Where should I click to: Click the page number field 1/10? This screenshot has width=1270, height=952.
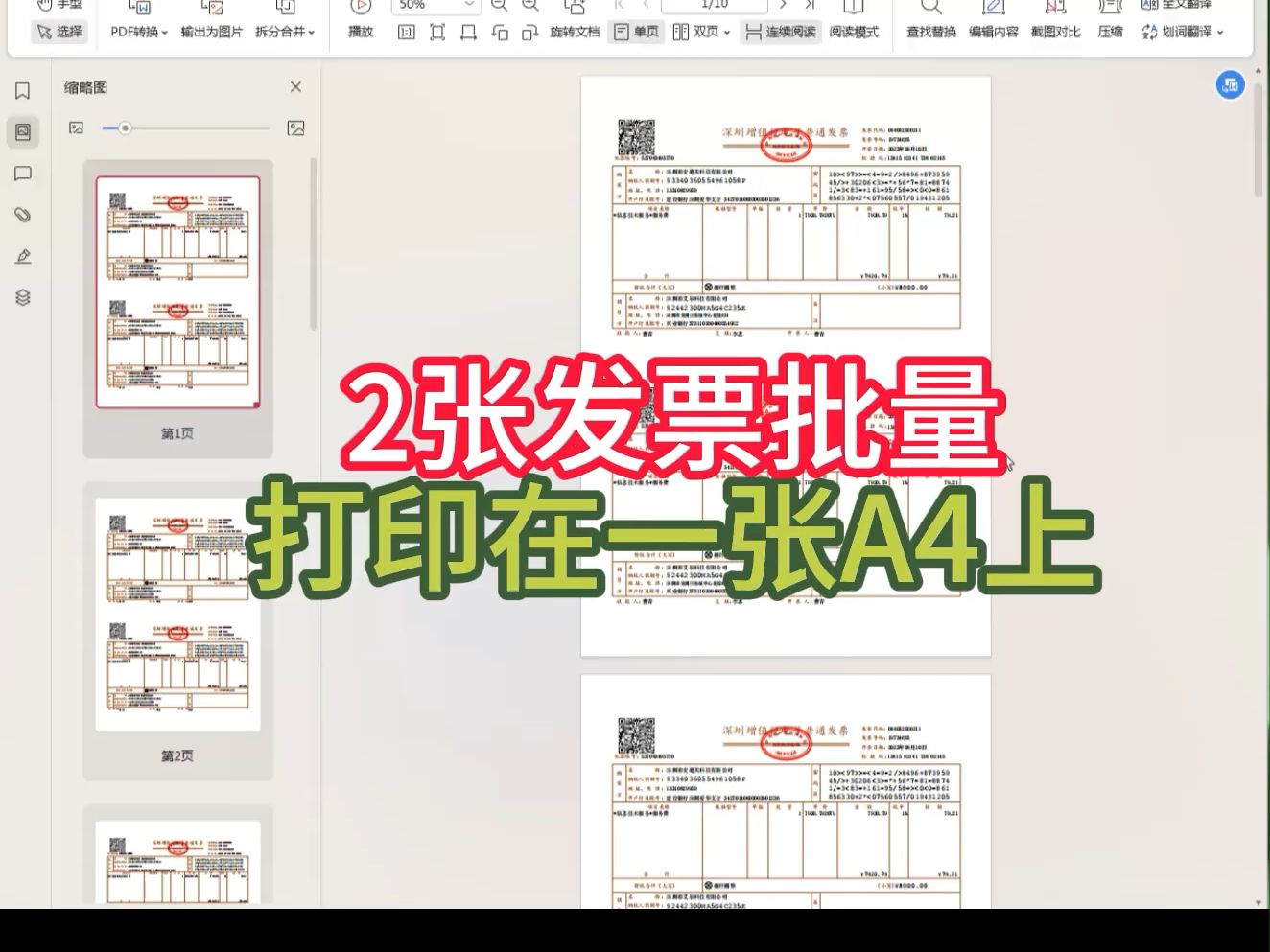(x=715, y=5)
